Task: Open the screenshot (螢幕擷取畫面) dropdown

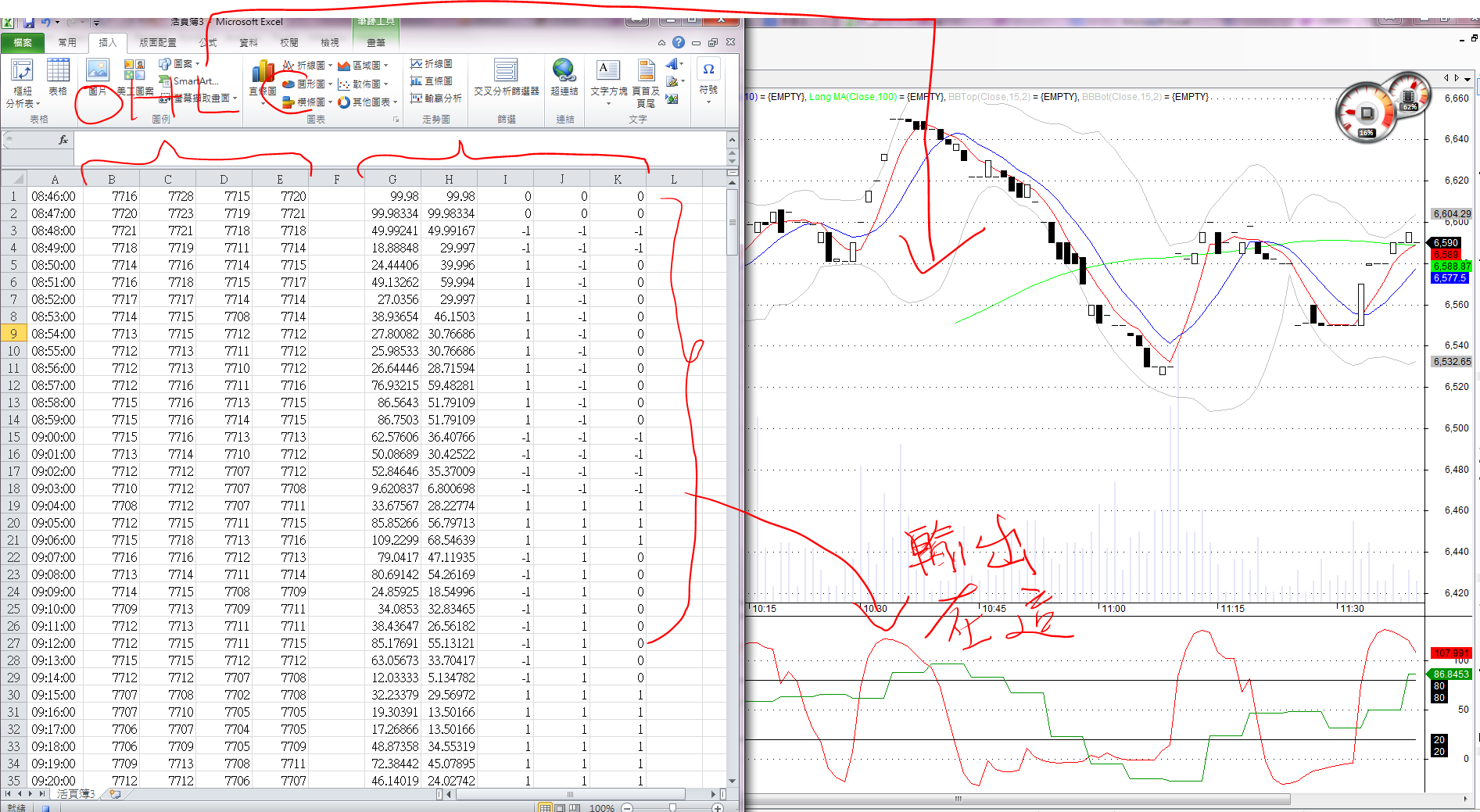Action: [x=199, y=98]
